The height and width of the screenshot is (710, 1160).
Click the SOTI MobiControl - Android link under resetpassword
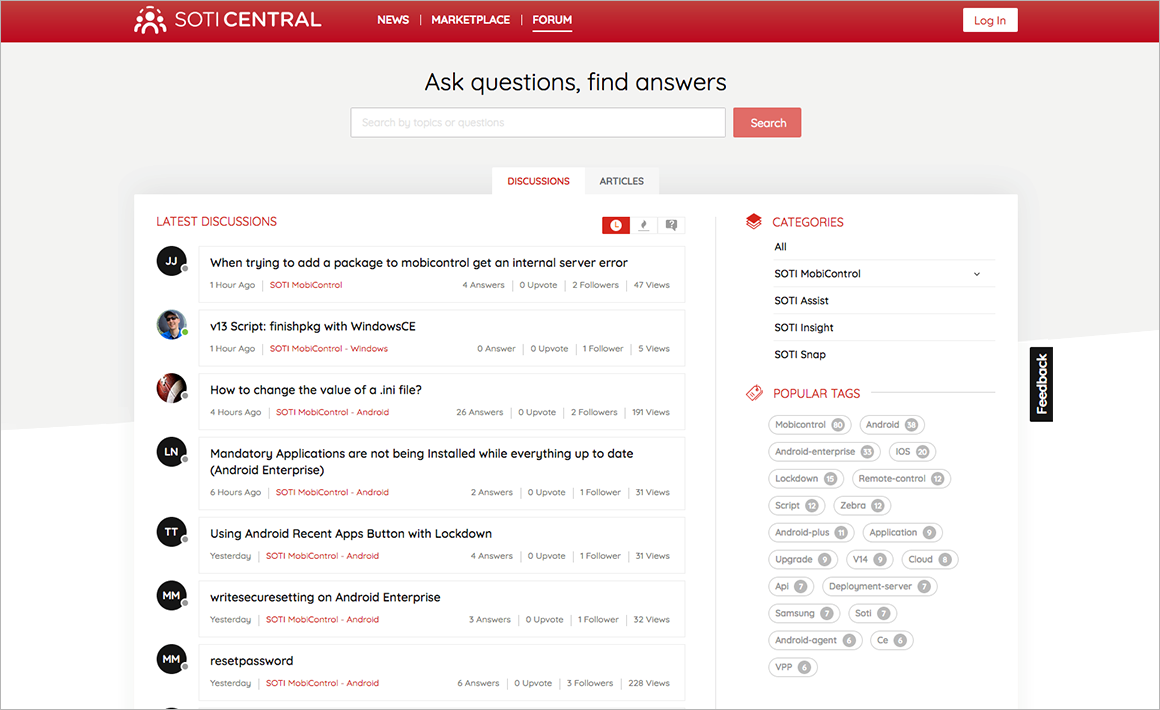coord(322,683)
